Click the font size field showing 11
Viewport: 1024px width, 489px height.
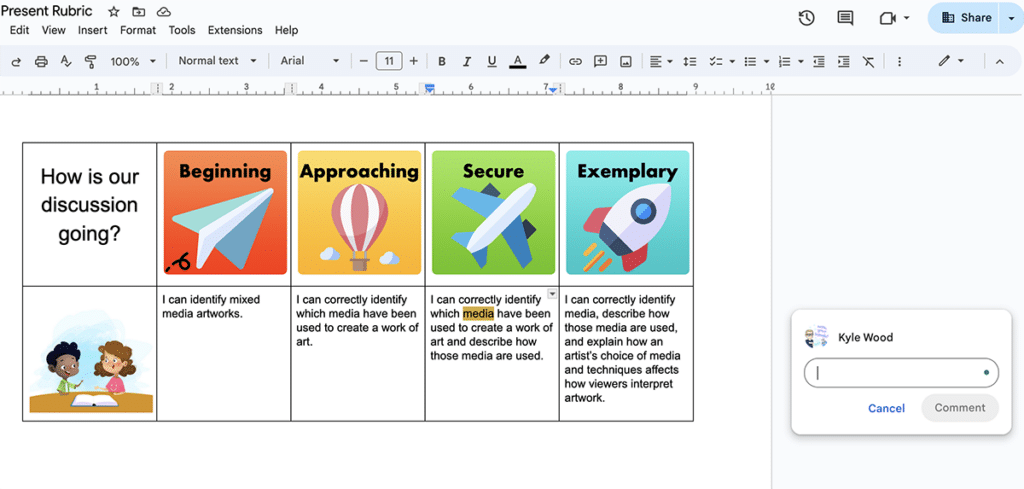(x=389, y=61)
